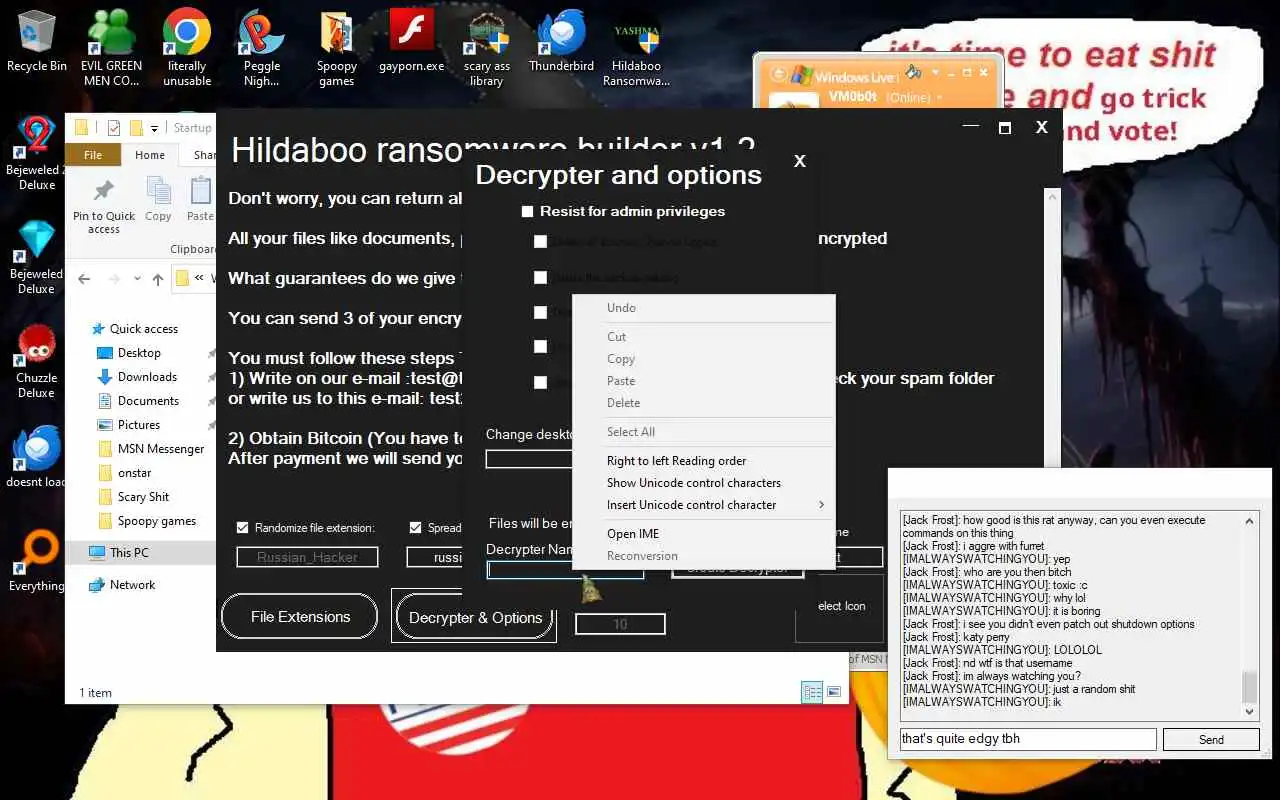Select the Peggle Nights desktop icon
Screen dimensions: 1280x800
(261, 47)
